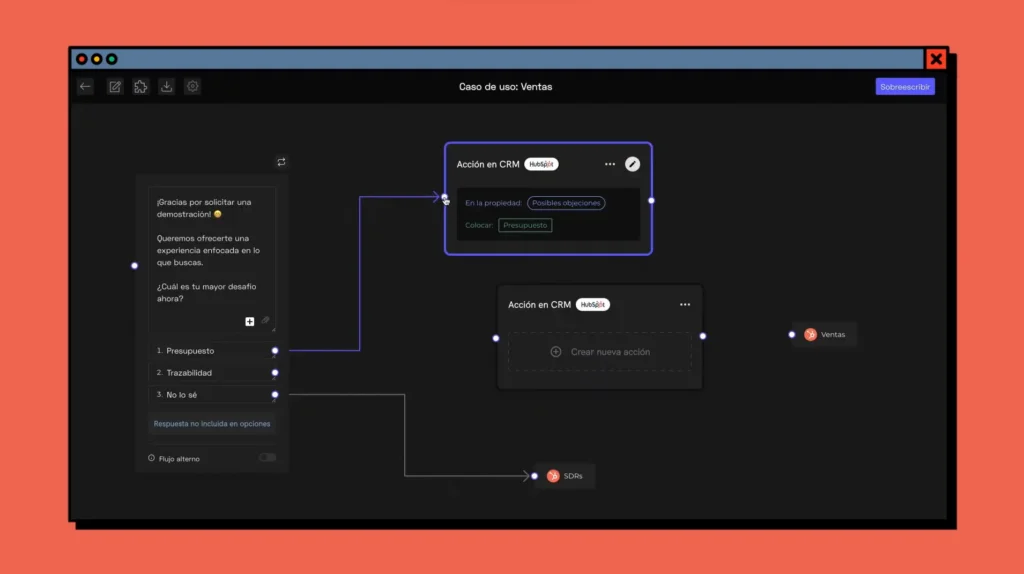Click the paperclip attachment icon
The width and height of the screenshot is (1024, 574).
[265, 321]
